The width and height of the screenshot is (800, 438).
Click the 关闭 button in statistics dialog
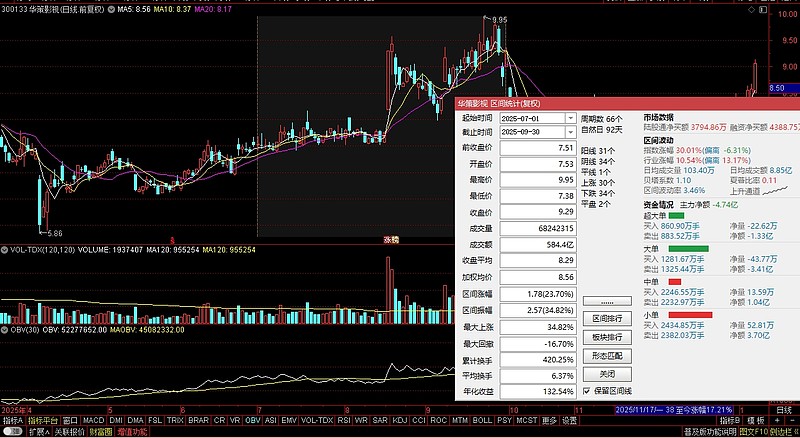pos(607,375)
